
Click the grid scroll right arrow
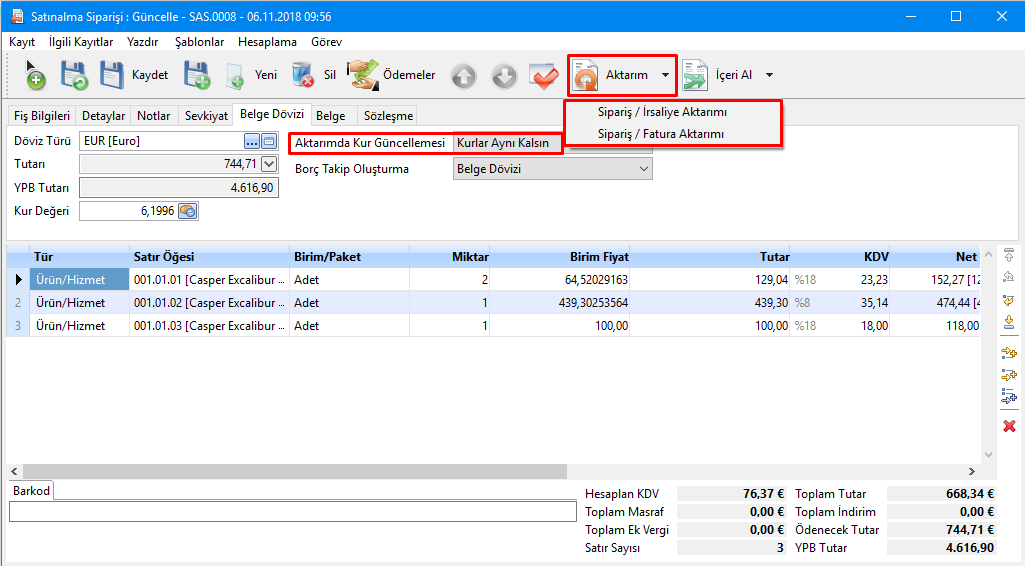pyautogui.click(x=972, y=471)
